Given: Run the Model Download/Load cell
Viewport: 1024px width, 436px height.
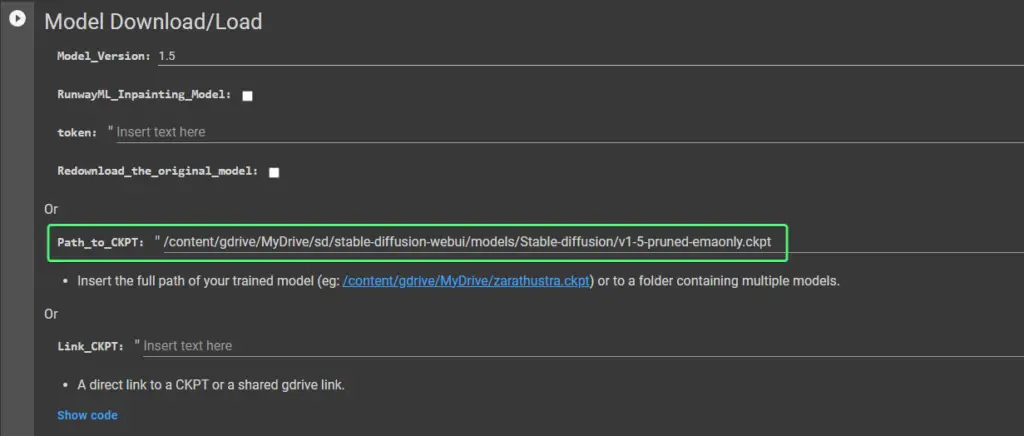Looking at the screenshot, I should [17, 19].
